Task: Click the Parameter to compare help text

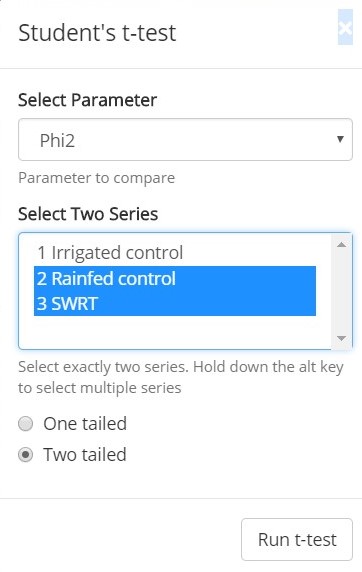Action: (96, 178)
